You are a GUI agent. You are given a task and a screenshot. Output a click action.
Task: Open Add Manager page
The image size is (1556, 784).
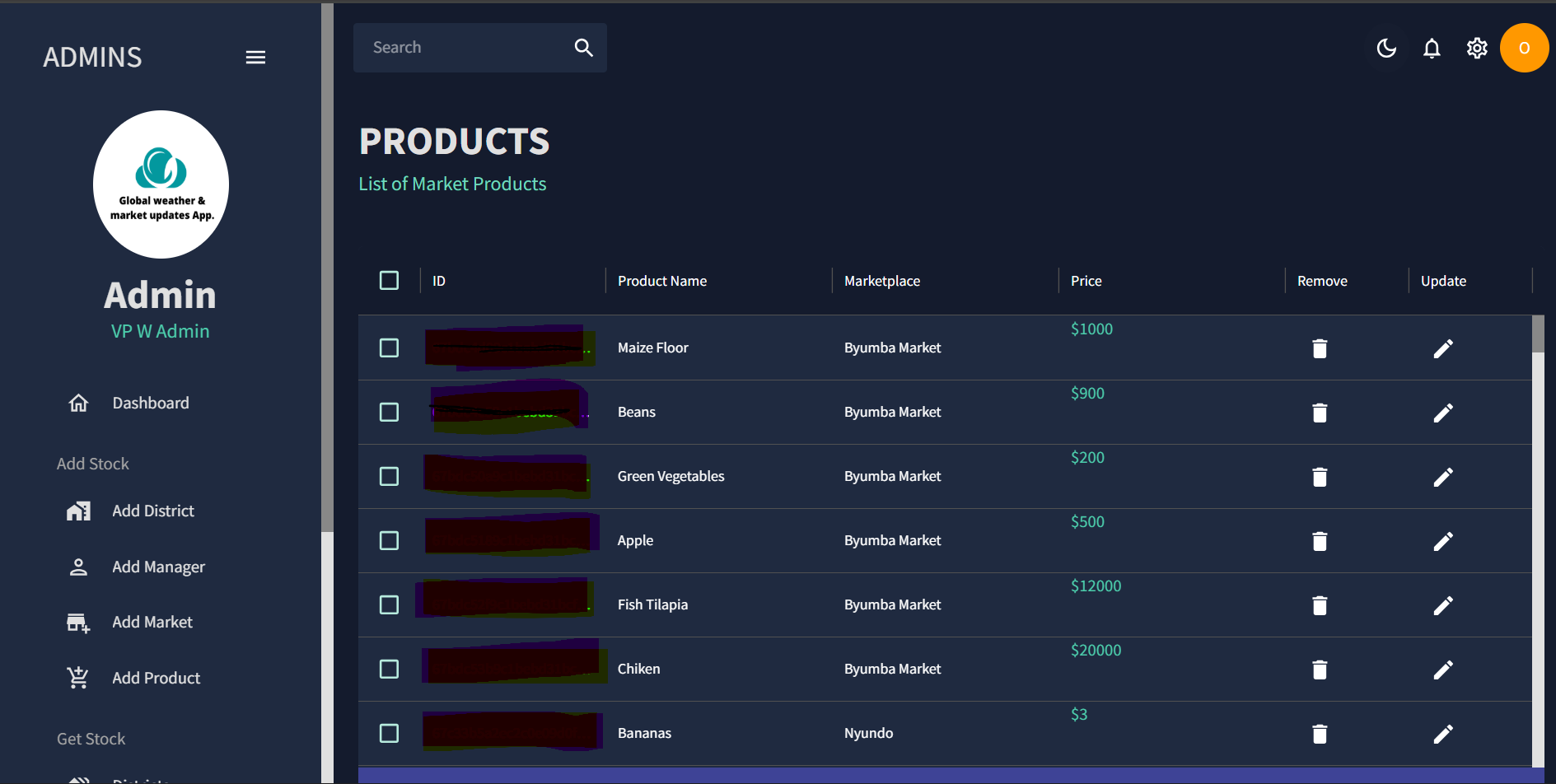158,567
